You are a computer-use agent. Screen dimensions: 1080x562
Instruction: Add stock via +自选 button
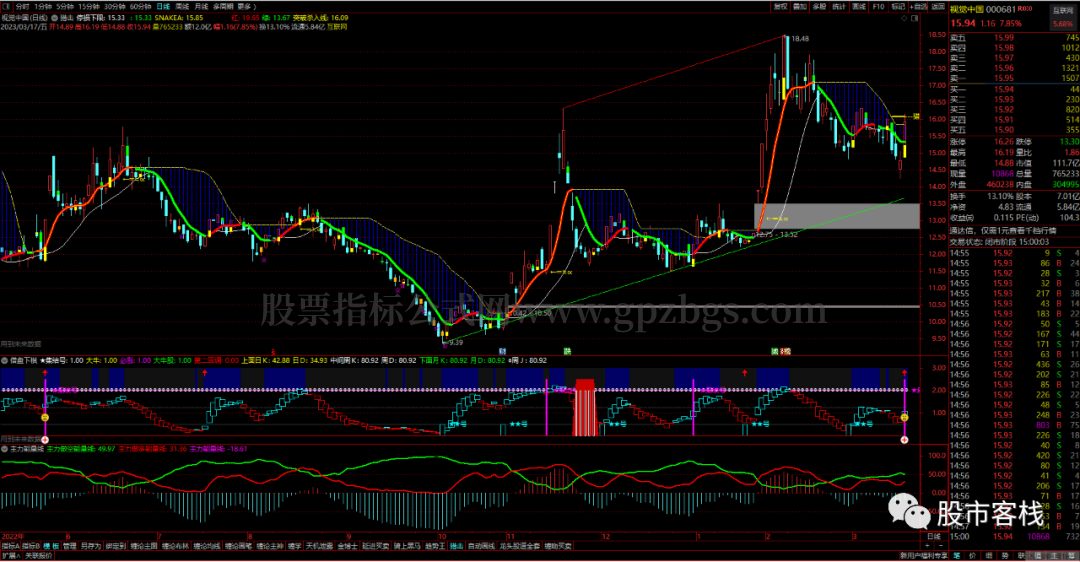point(919,6)
